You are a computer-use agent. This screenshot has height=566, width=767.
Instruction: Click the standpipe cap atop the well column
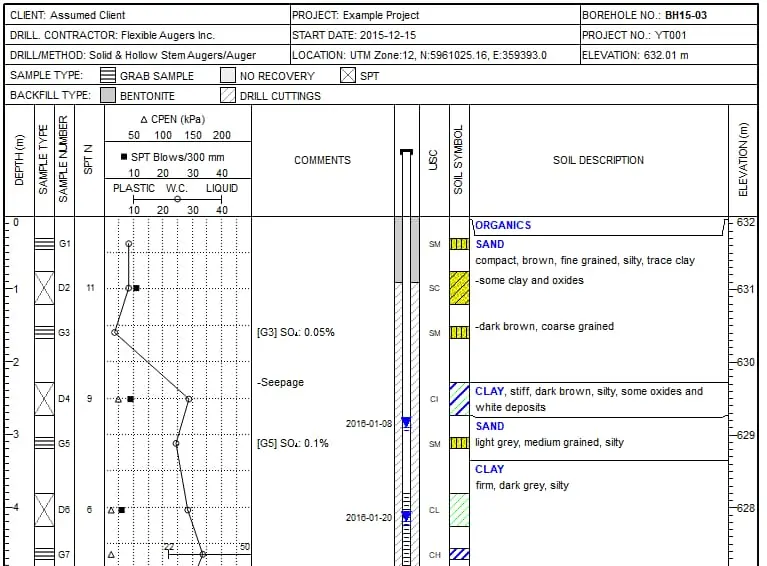tap(406, 152)
